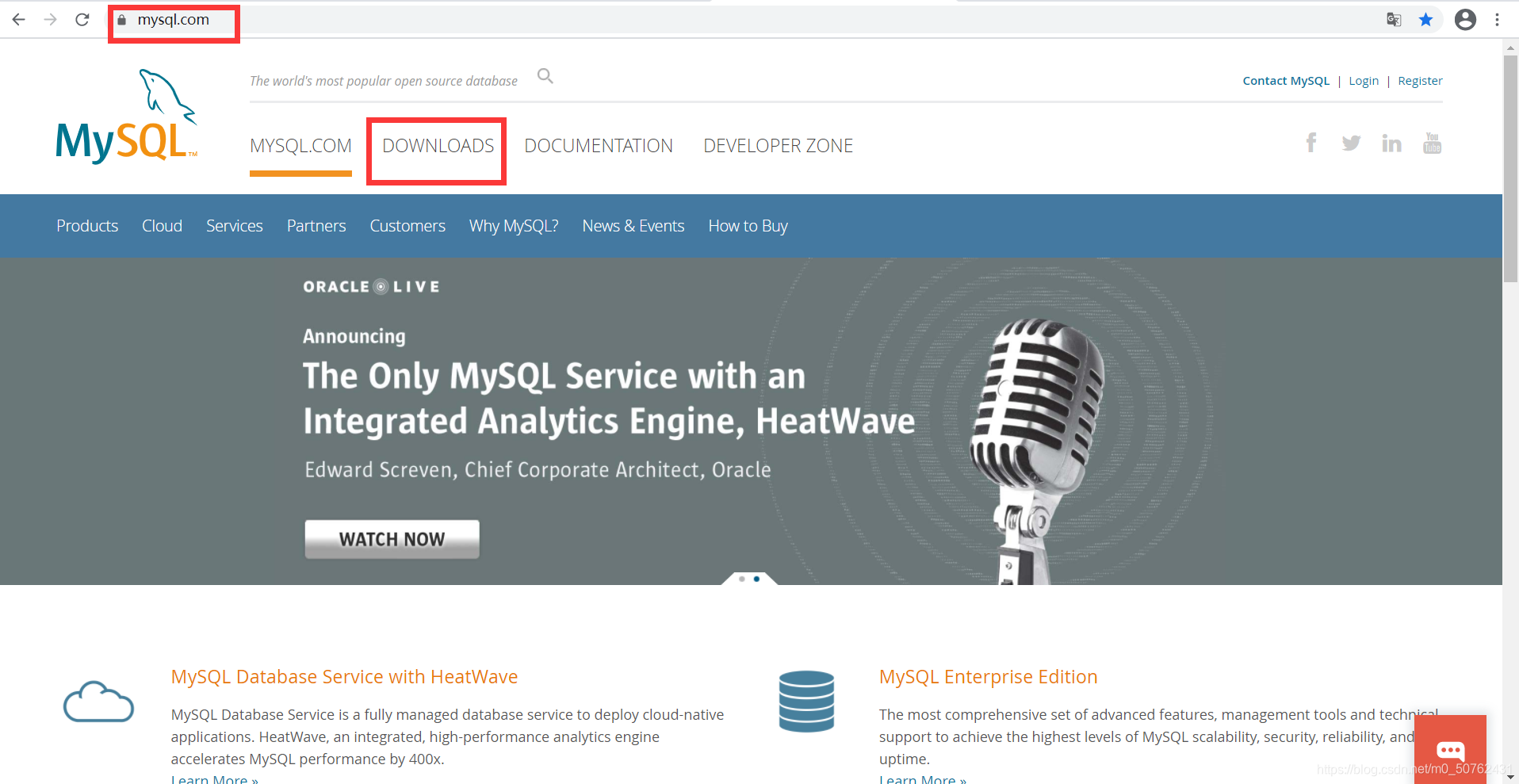Open Chrome three-dot menu
Image resolution: width=1519 pixels, height=784 pixels.
click(x=1497, y=20)
